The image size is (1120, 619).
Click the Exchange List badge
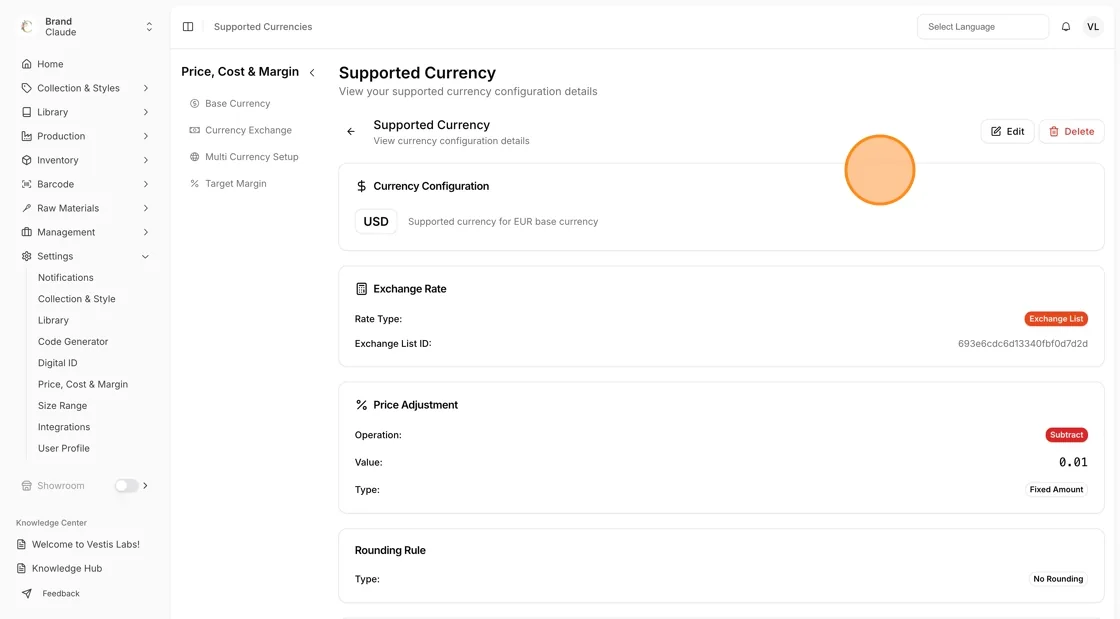click(1056, 319)
